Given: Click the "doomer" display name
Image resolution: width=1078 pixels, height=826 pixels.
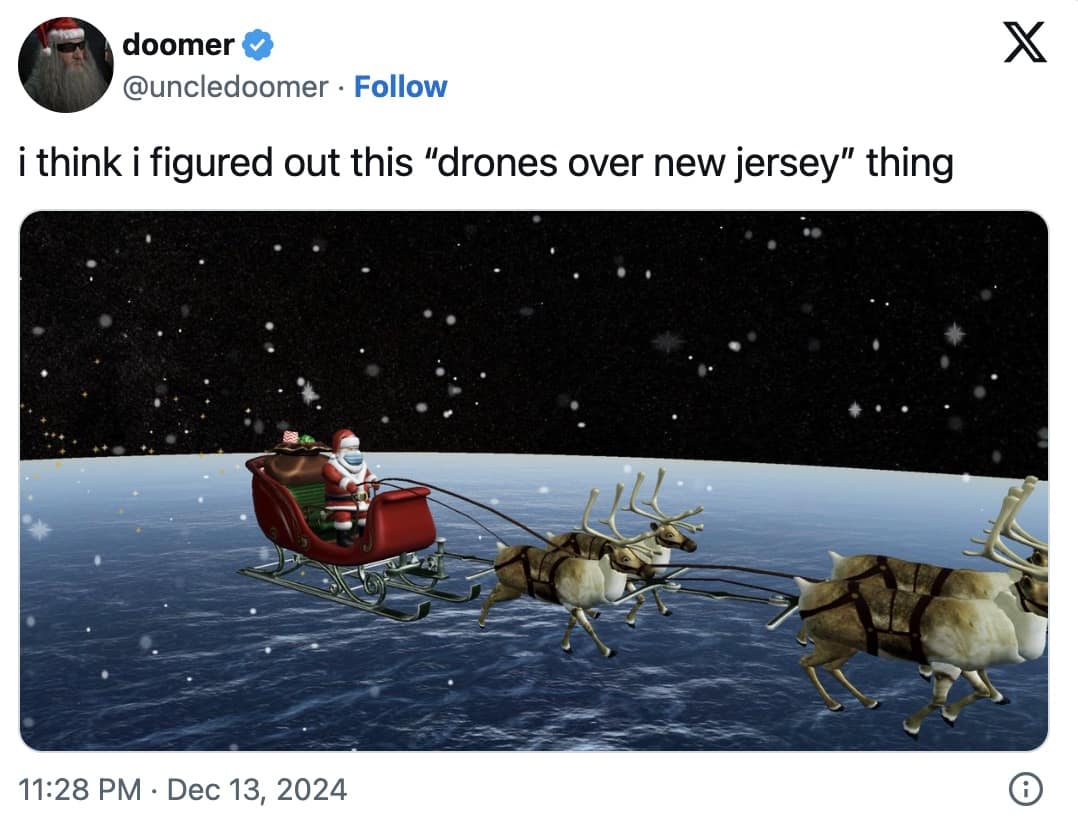Looking at the screenshot, I should tap(178, 44).
